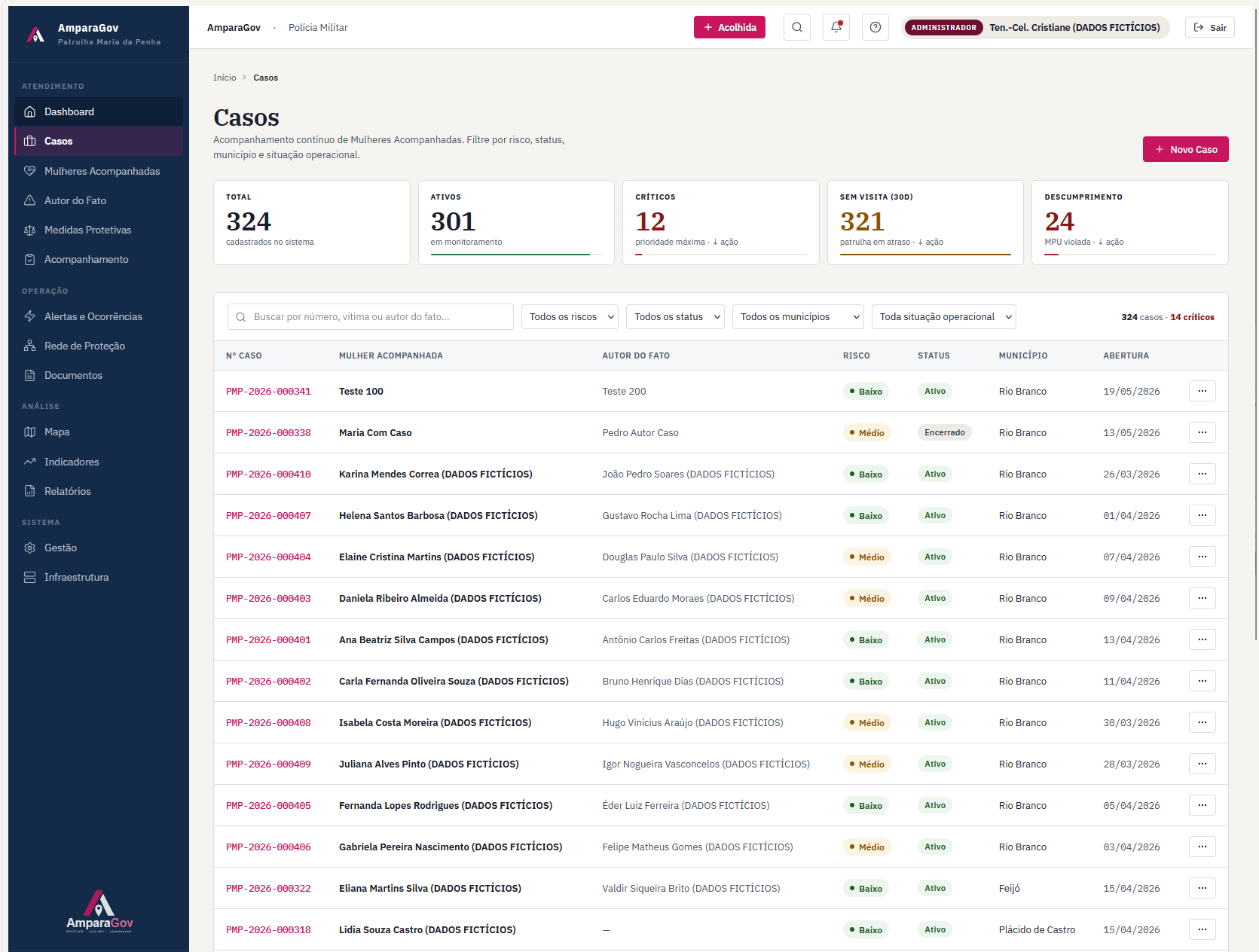This screenshot has width=1259, height=952.
Task: Open Medidas Protetivas section
Action: pyautogui.click(x=99, y=230)
